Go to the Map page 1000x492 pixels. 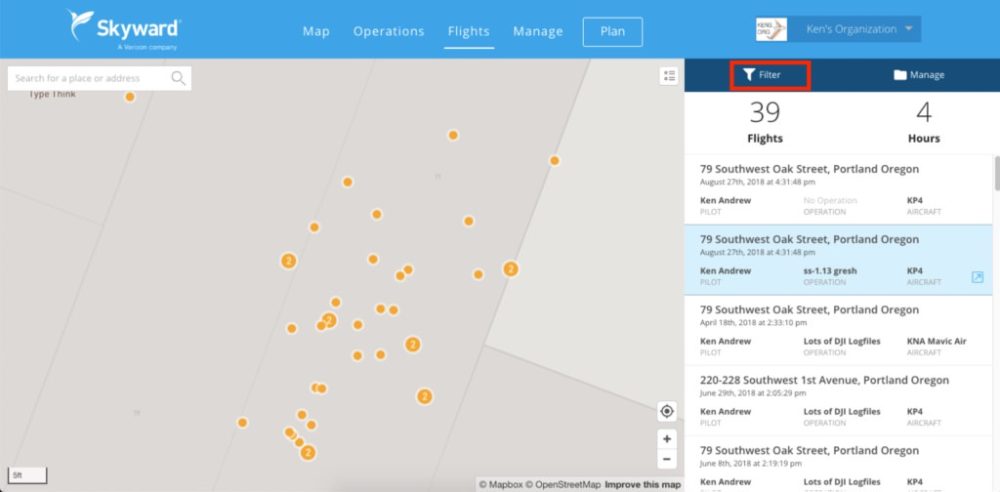tap(316, 31)
